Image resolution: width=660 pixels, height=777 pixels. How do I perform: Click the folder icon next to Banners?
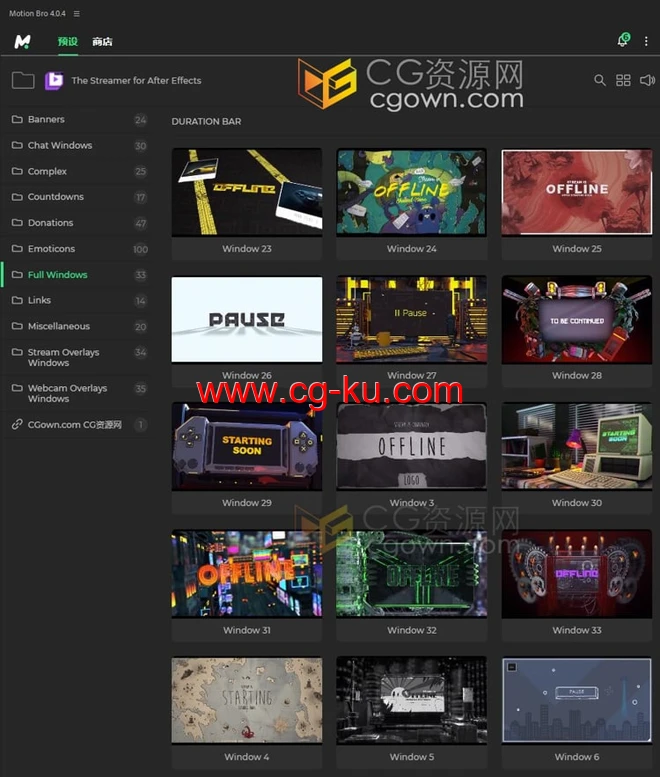click(x=17, y=119)
